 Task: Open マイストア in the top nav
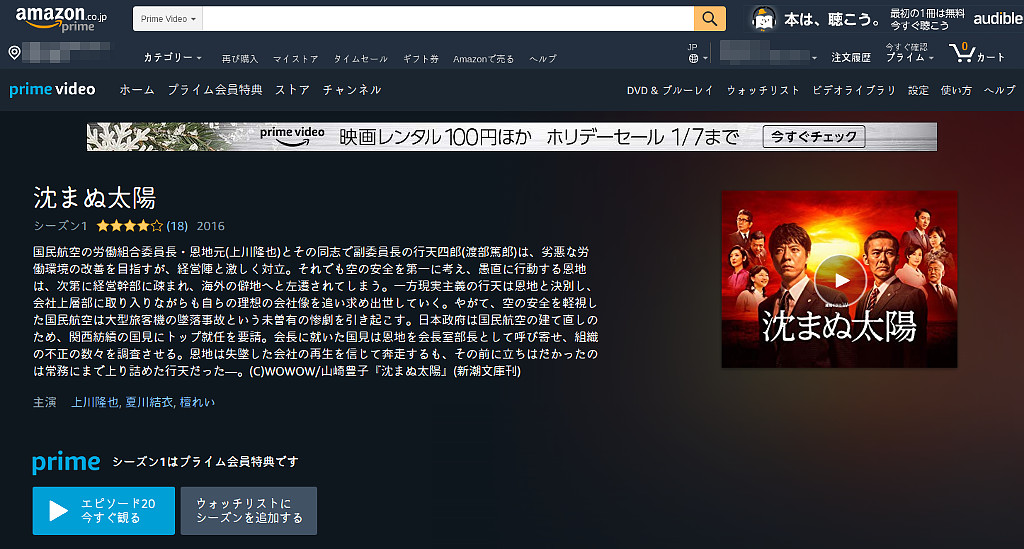295,59
